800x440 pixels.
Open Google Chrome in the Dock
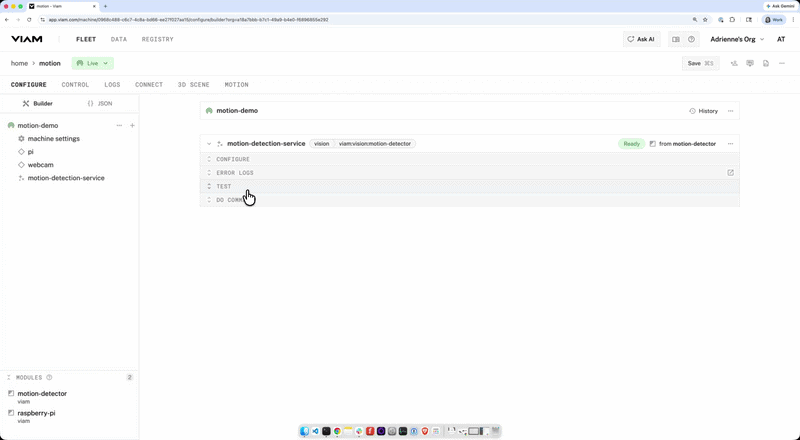click(337, 431)
